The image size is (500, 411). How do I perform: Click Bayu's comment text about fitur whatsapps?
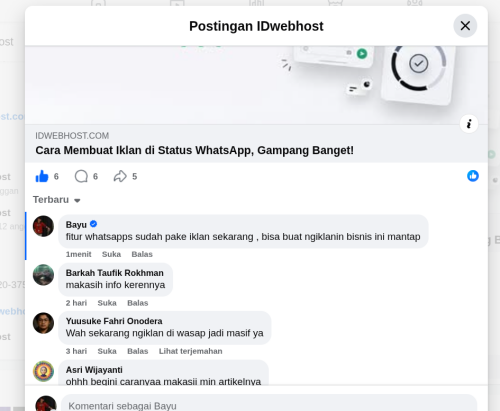click(x=243, y=237)
